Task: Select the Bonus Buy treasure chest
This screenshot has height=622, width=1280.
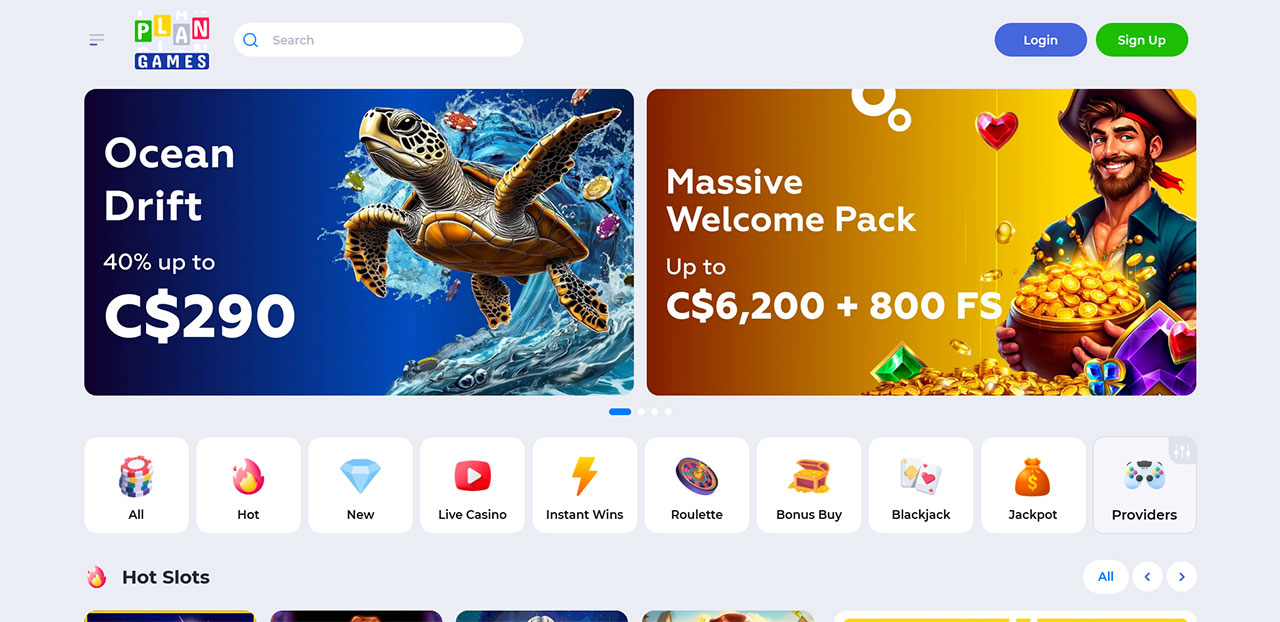Action: pyautogui.click(x=809, y=485)
